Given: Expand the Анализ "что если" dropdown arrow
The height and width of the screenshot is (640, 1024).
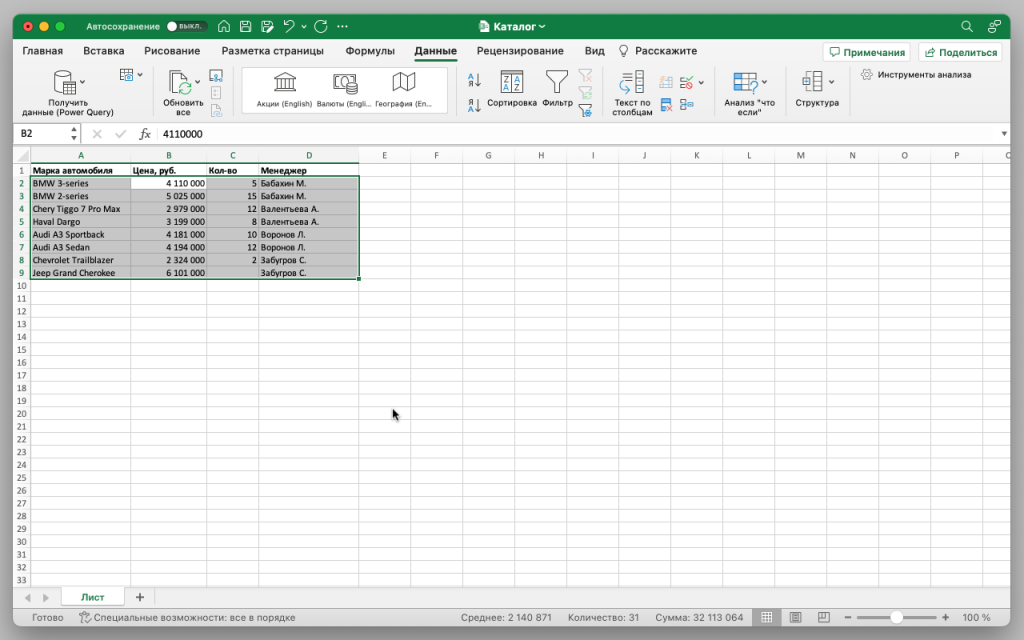Looking at the screenshot, I should click(x=764, y=82).
